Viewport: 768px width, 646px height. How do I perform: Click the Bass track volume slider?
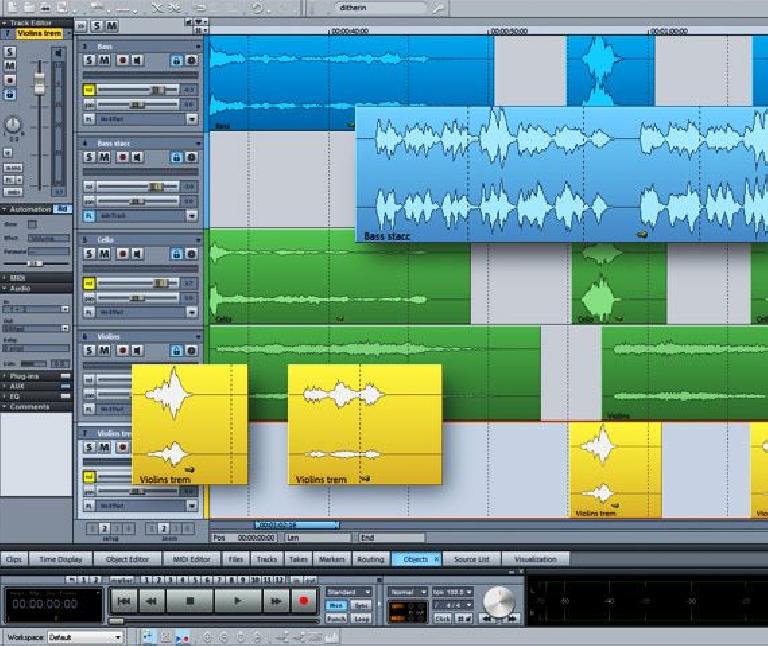click(156, 90)
